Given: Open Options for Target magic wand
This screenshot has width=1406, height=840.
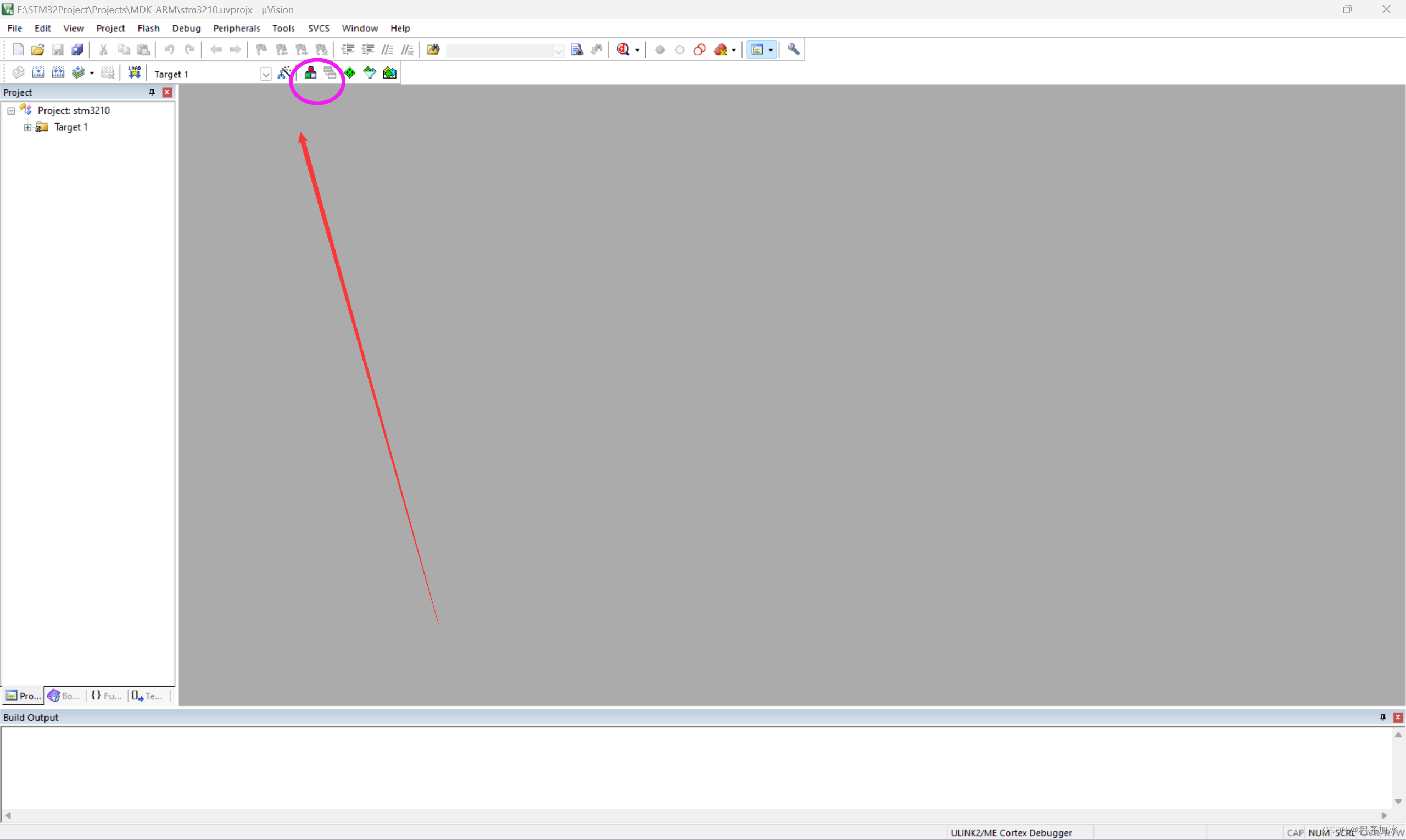Looking at the screenshot, I should [x=284, y=73].
